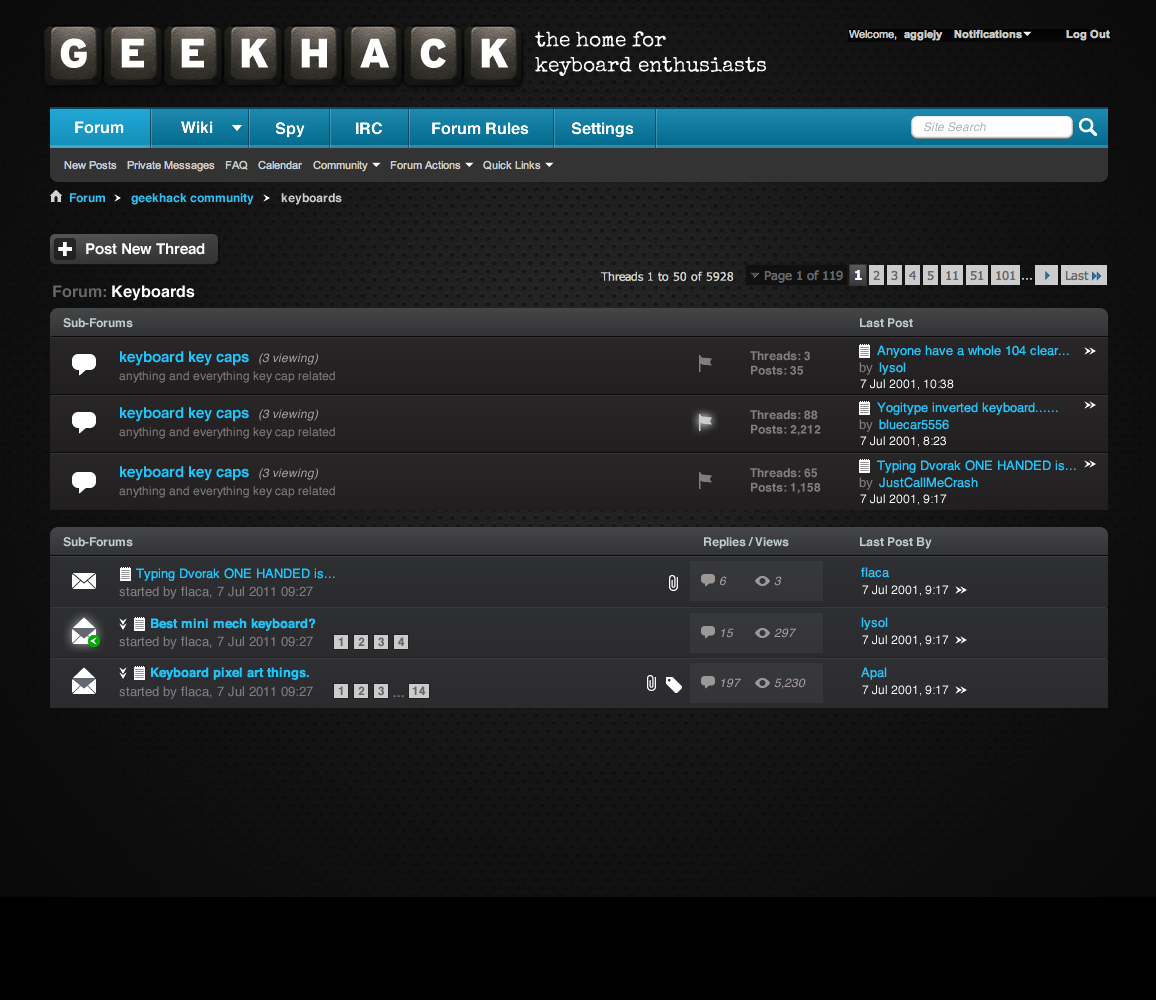Screen dimensions: 1156x1000
Task: Click into the Site Search field
Action: click(990, 127)
